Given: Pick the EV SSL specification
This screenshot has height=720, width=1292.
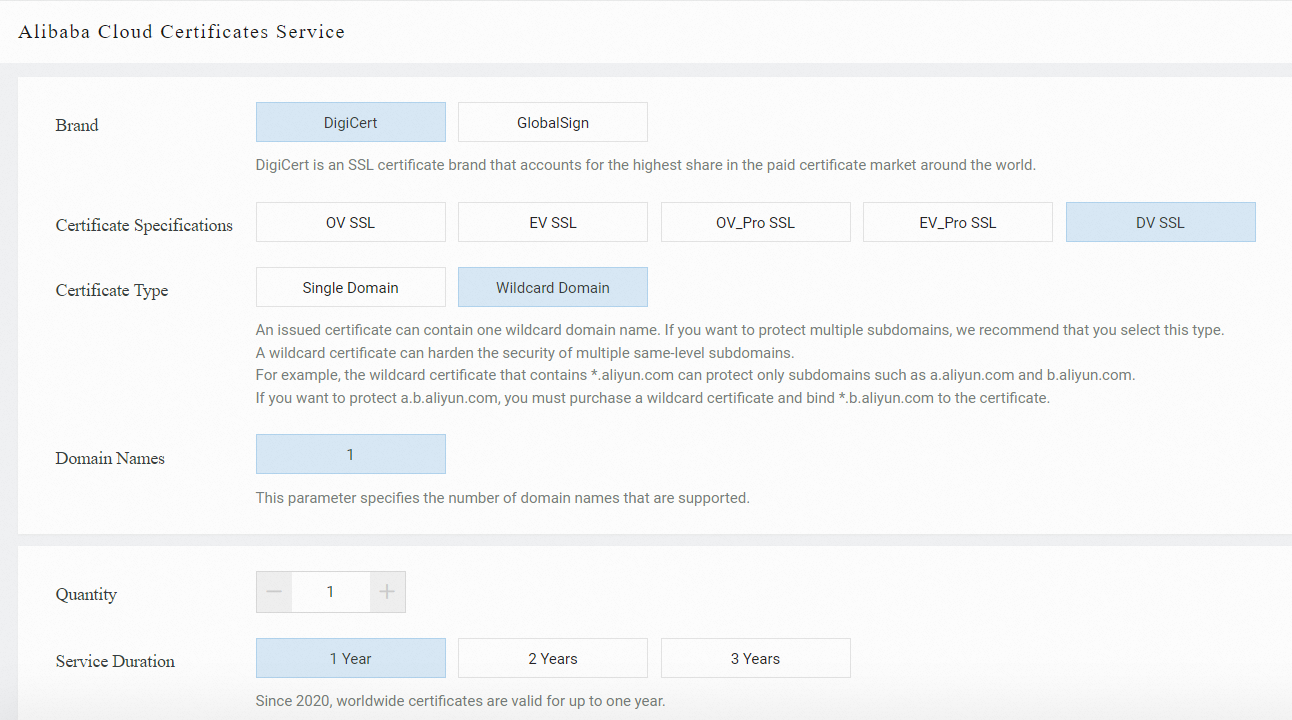Looking at the screenshot, I should pos(552,222).
